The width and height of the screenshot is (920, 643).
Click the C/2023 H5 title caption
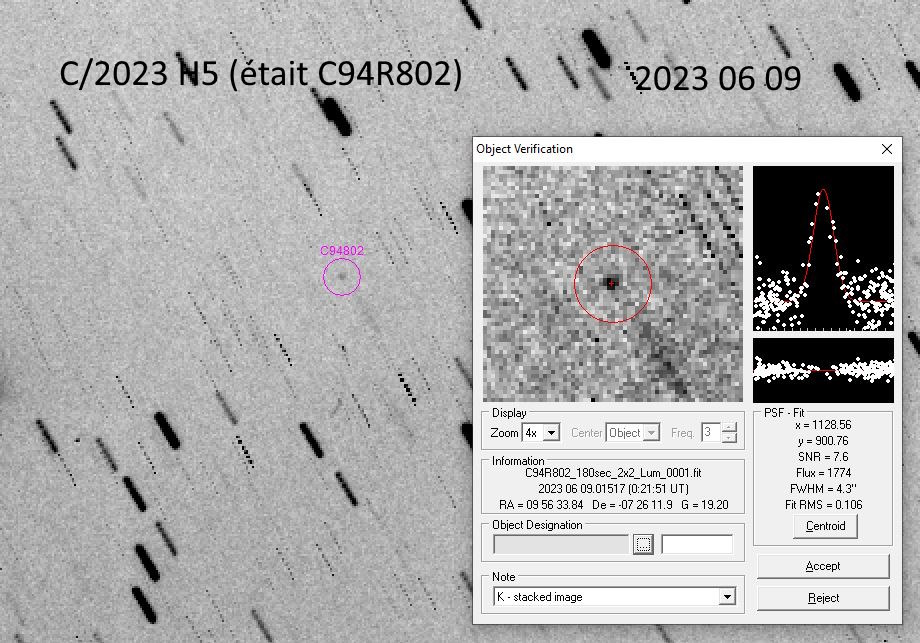[261, 74]
